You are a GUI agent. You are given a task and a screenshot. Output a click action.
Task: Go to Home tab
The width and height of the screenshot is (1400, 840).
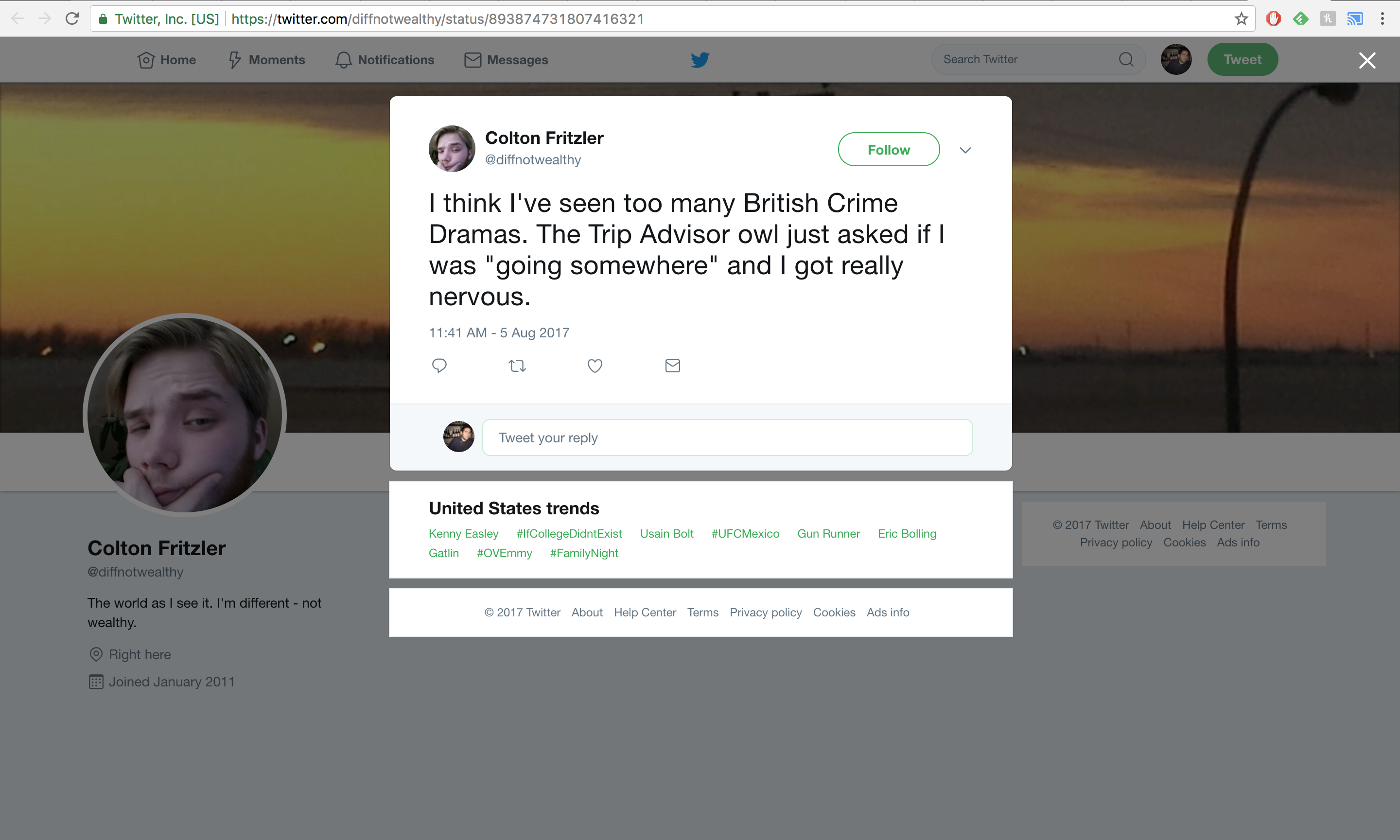pyautogui.click(x=167, y=59)
